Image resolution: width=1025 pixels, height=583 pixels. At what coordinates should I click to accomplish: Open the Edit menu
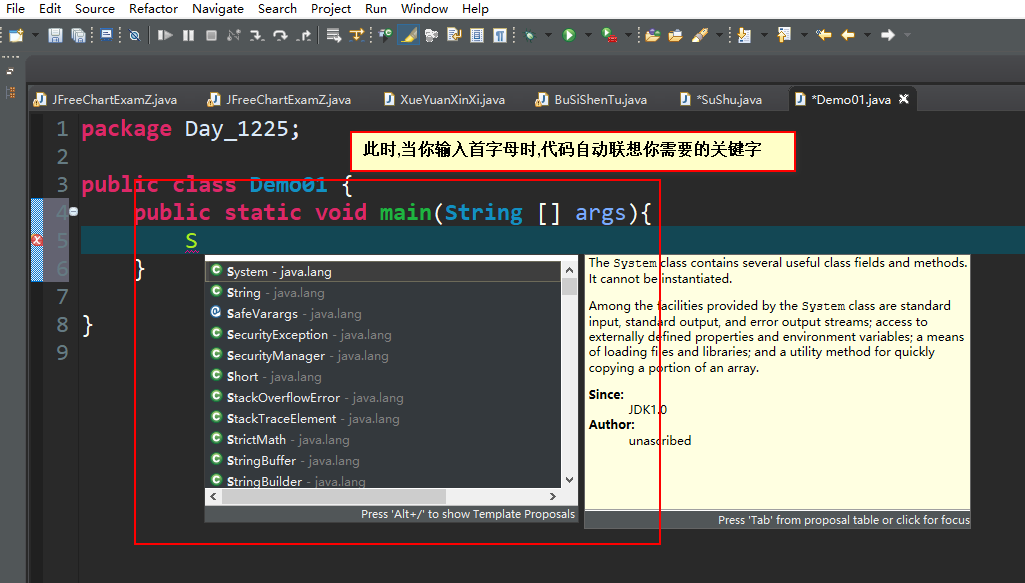50,8
